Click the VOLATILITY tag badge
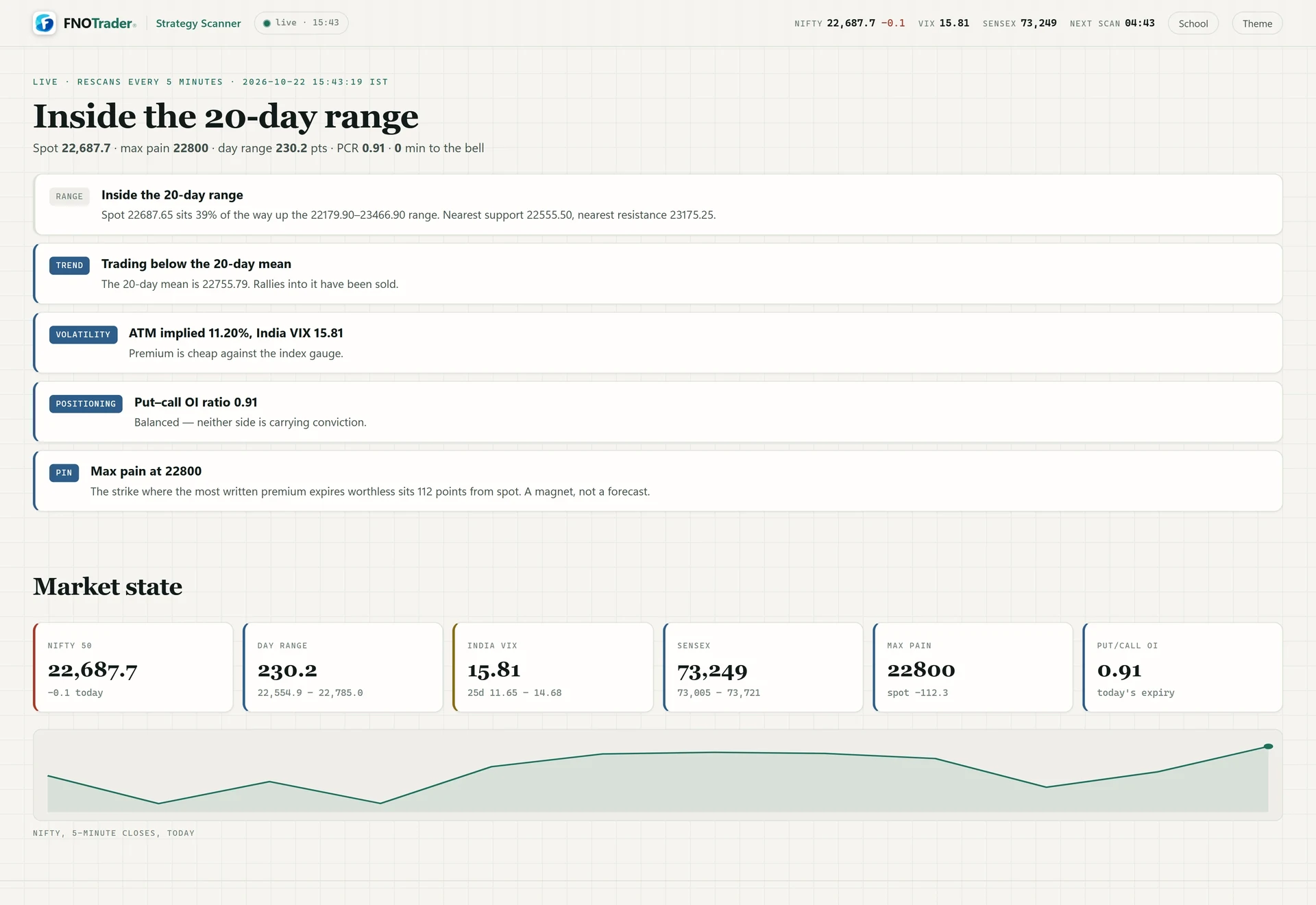 (x=83, y=335)
